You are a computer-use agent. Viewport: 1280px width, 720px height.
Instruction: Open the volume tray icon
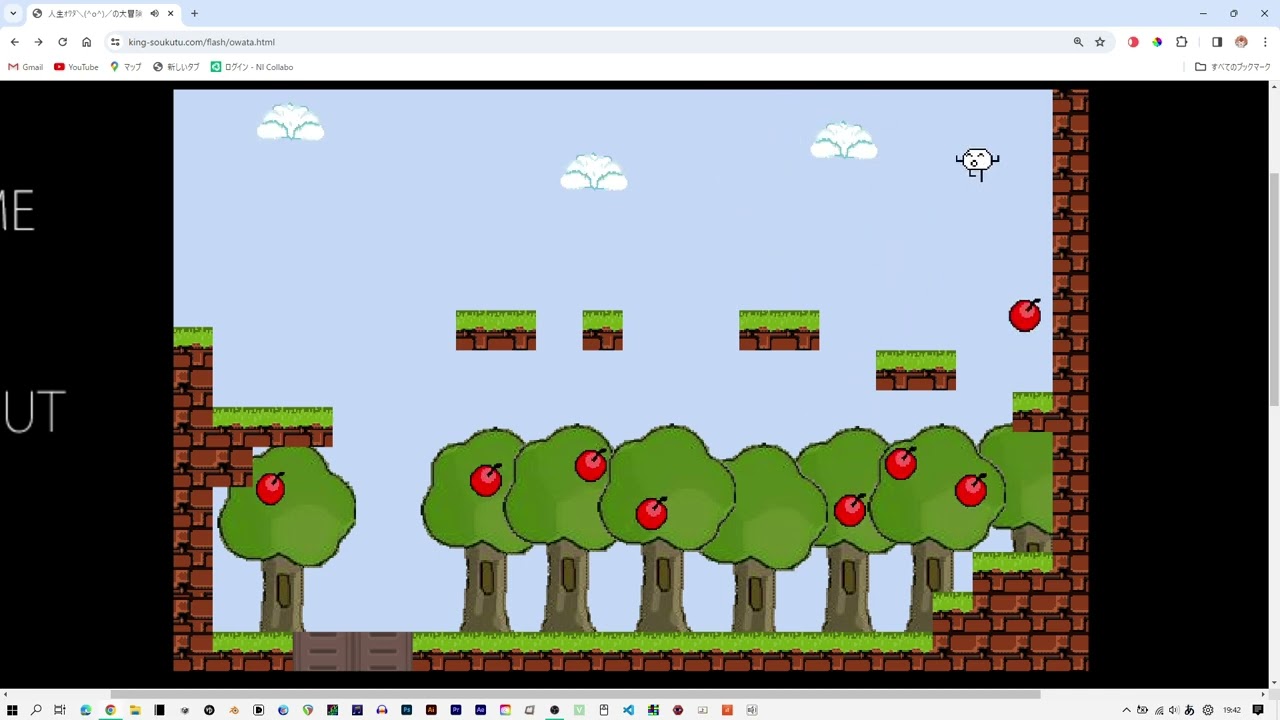pos(1174,710)
